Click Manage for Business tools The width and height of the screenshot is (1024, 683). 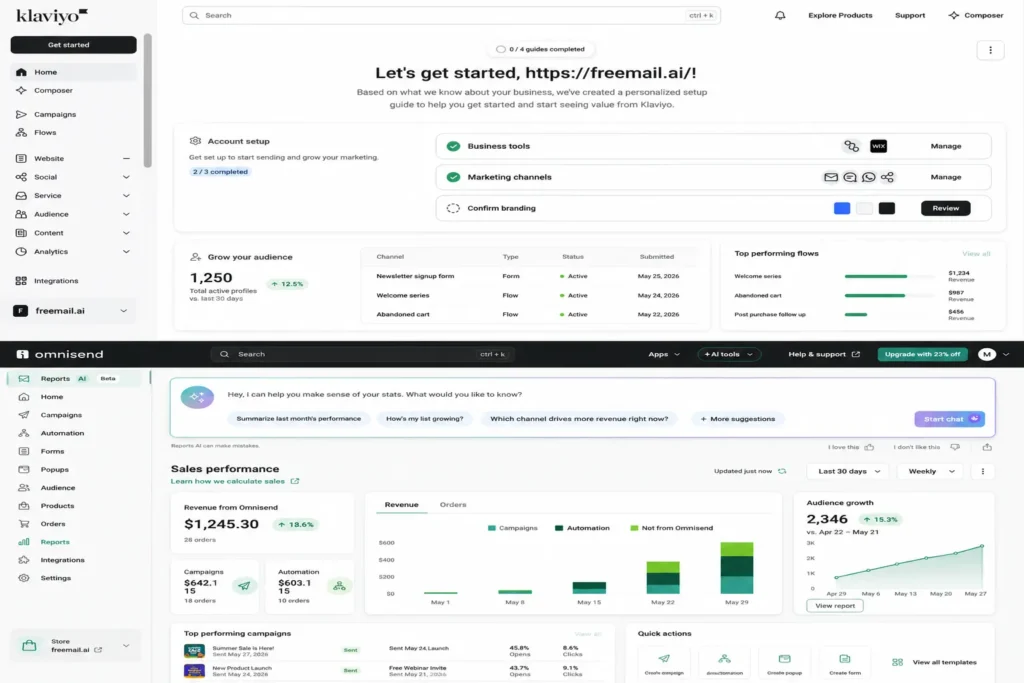946,146
